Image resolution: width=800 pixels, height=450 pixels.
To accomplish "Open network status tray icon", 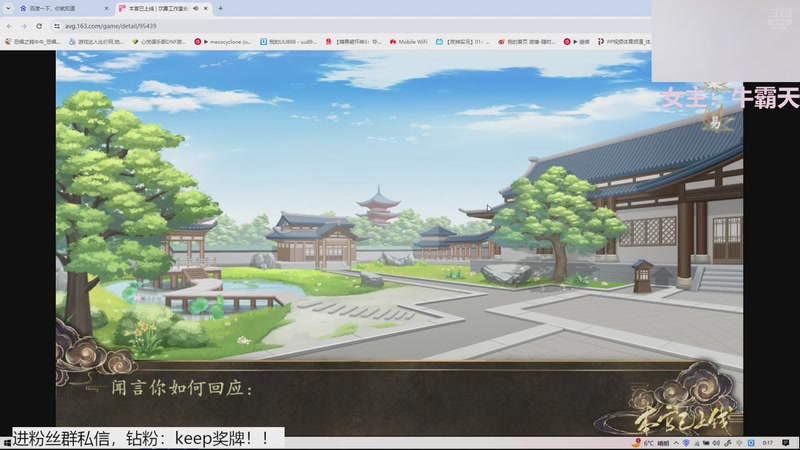I will (696, 443).
